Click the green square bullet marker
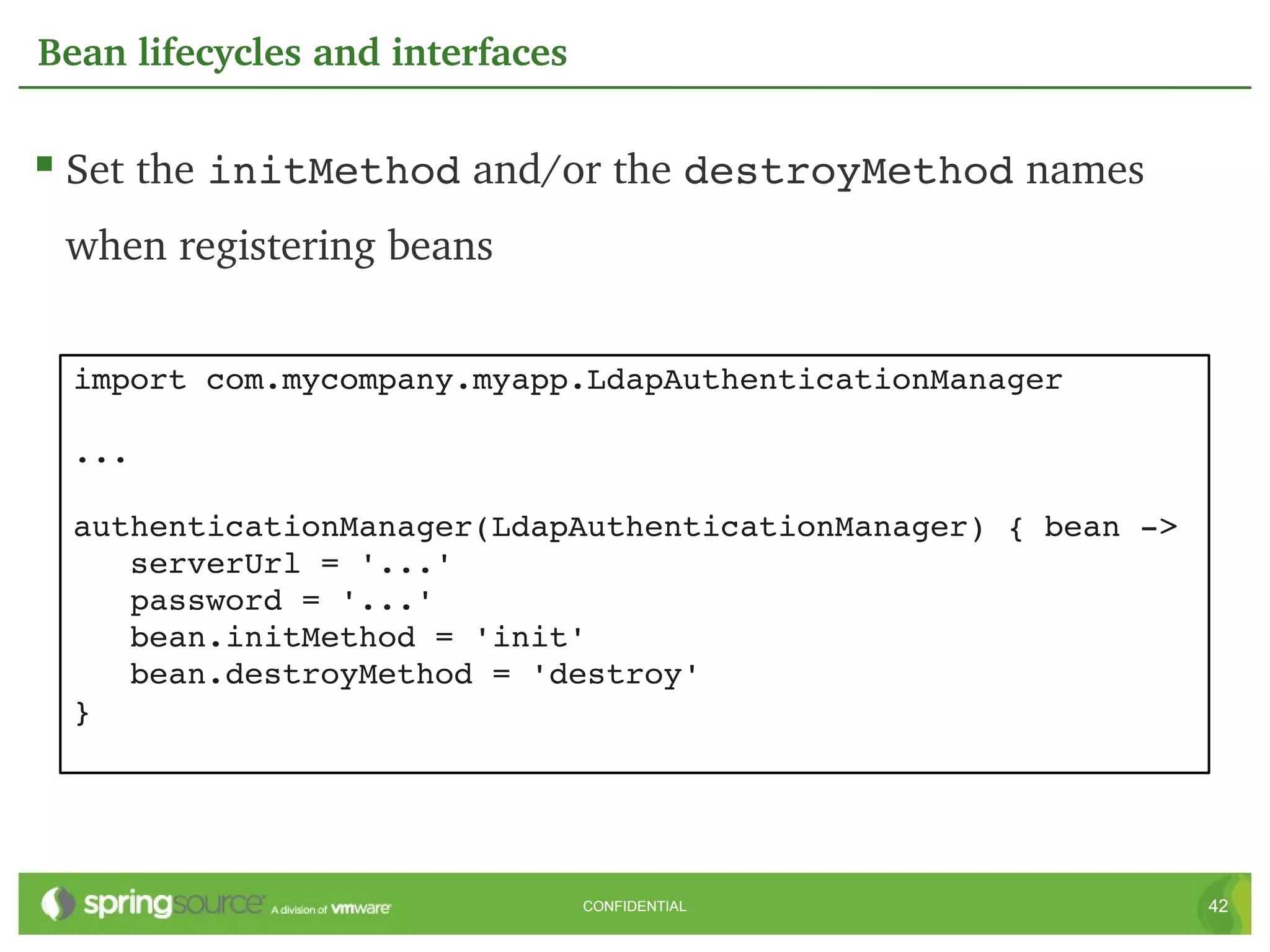Image resolution: width=1270 pixels, height=952 pixels. coord(45,164)
